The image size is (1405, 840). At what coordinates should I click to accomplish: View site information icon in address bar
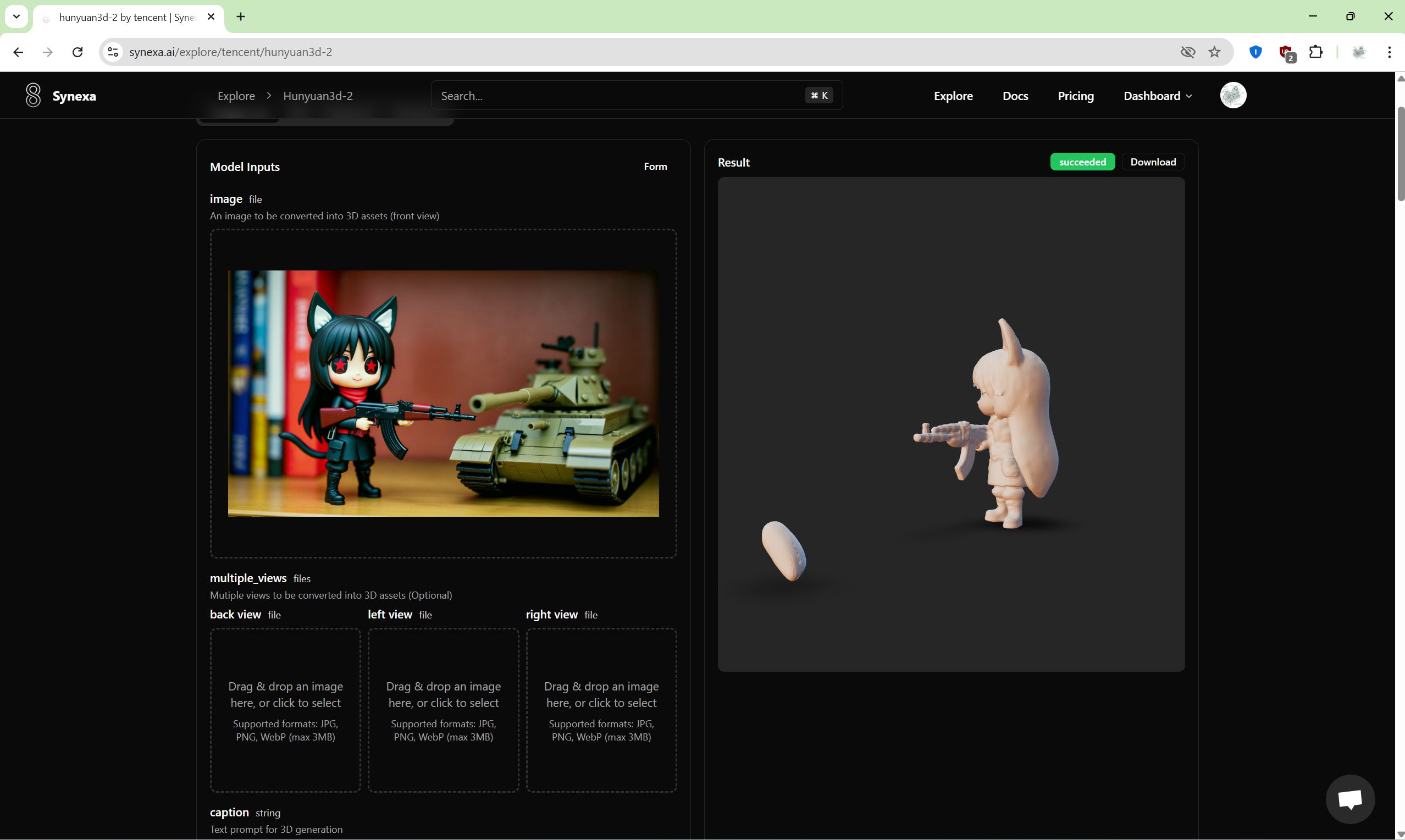[x=113, y=52]
